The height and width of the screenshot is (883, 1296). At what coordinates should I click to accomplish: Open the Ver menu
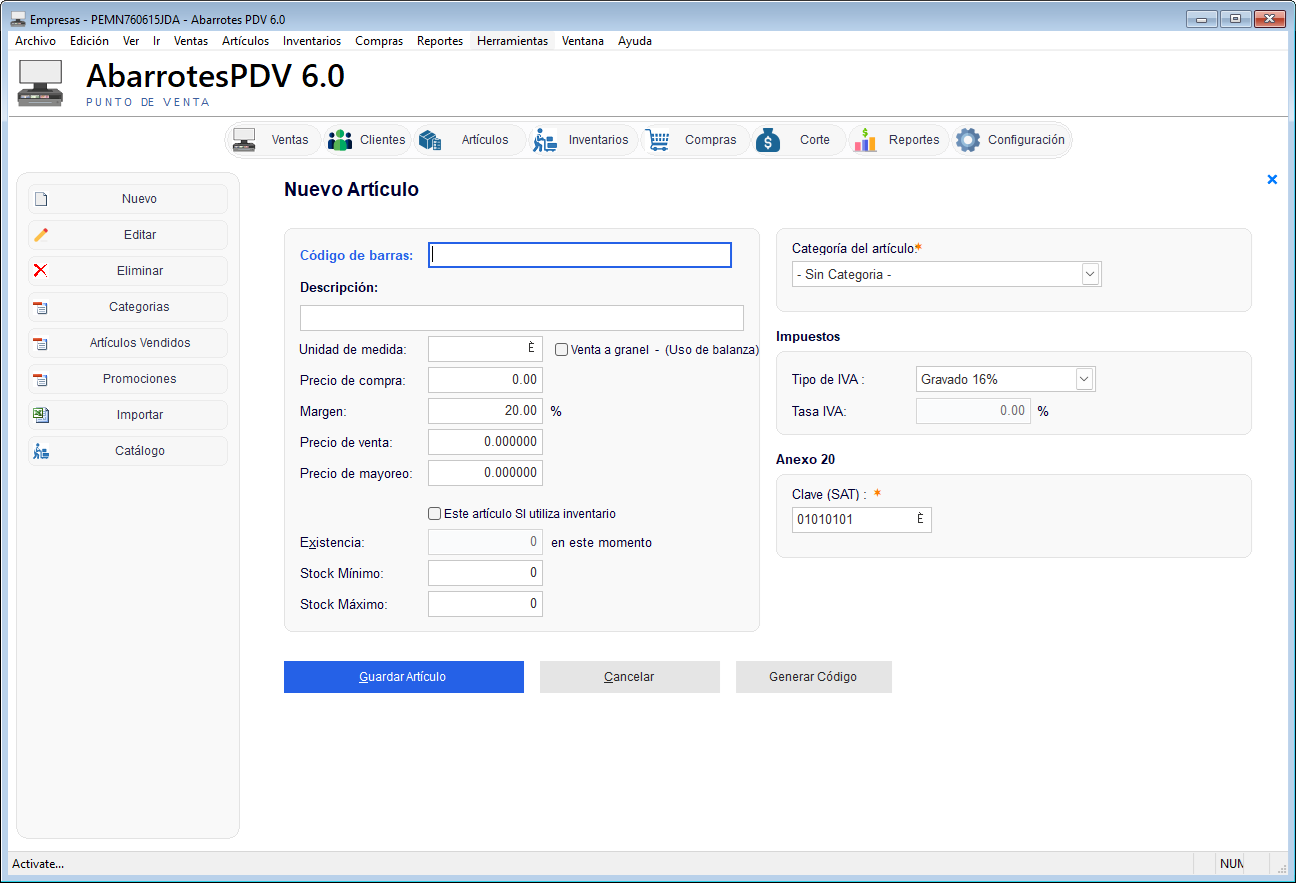[x=131, y=41]
